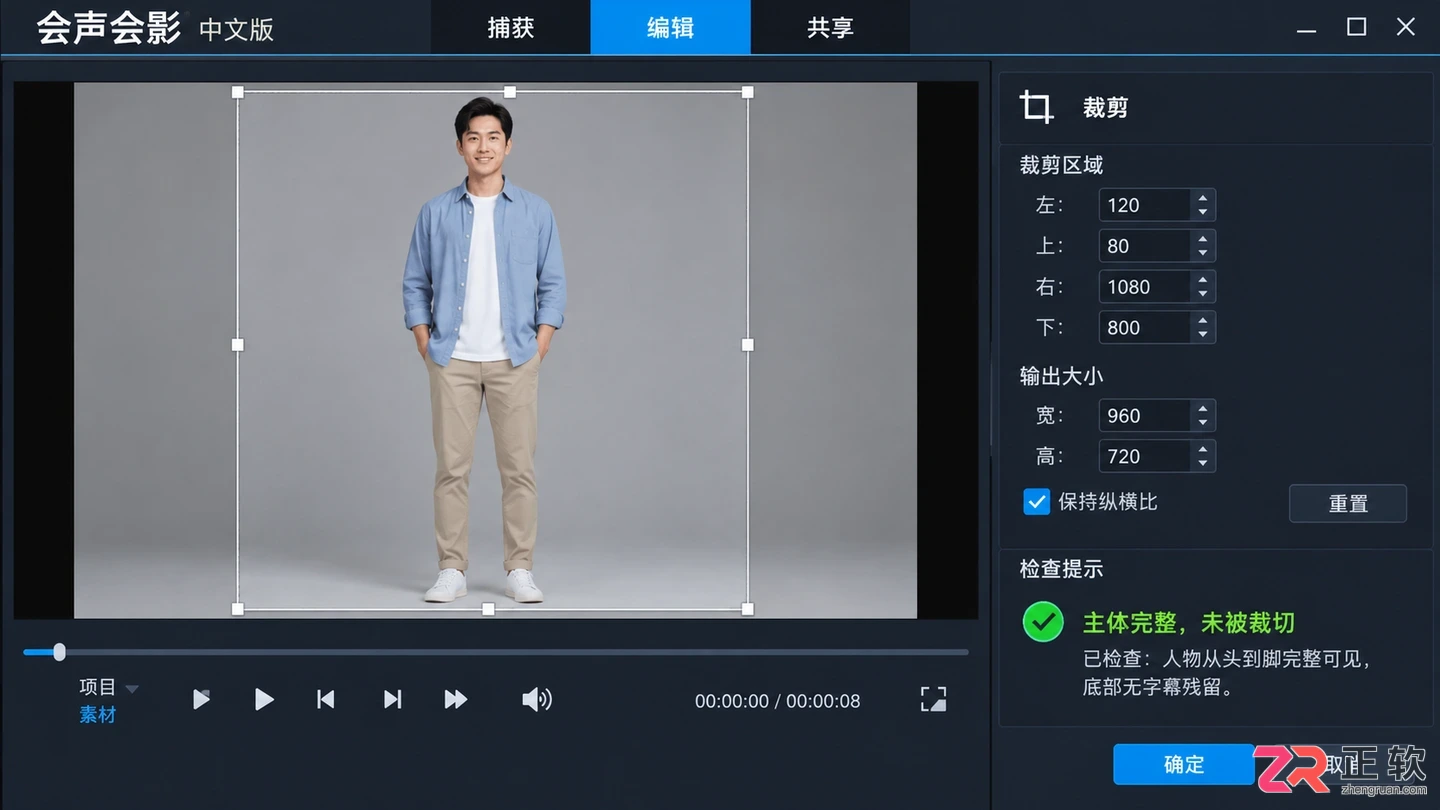Click the 宽 field showing 960
This screenshot has width=1440, height=810.
[1145, 415]
